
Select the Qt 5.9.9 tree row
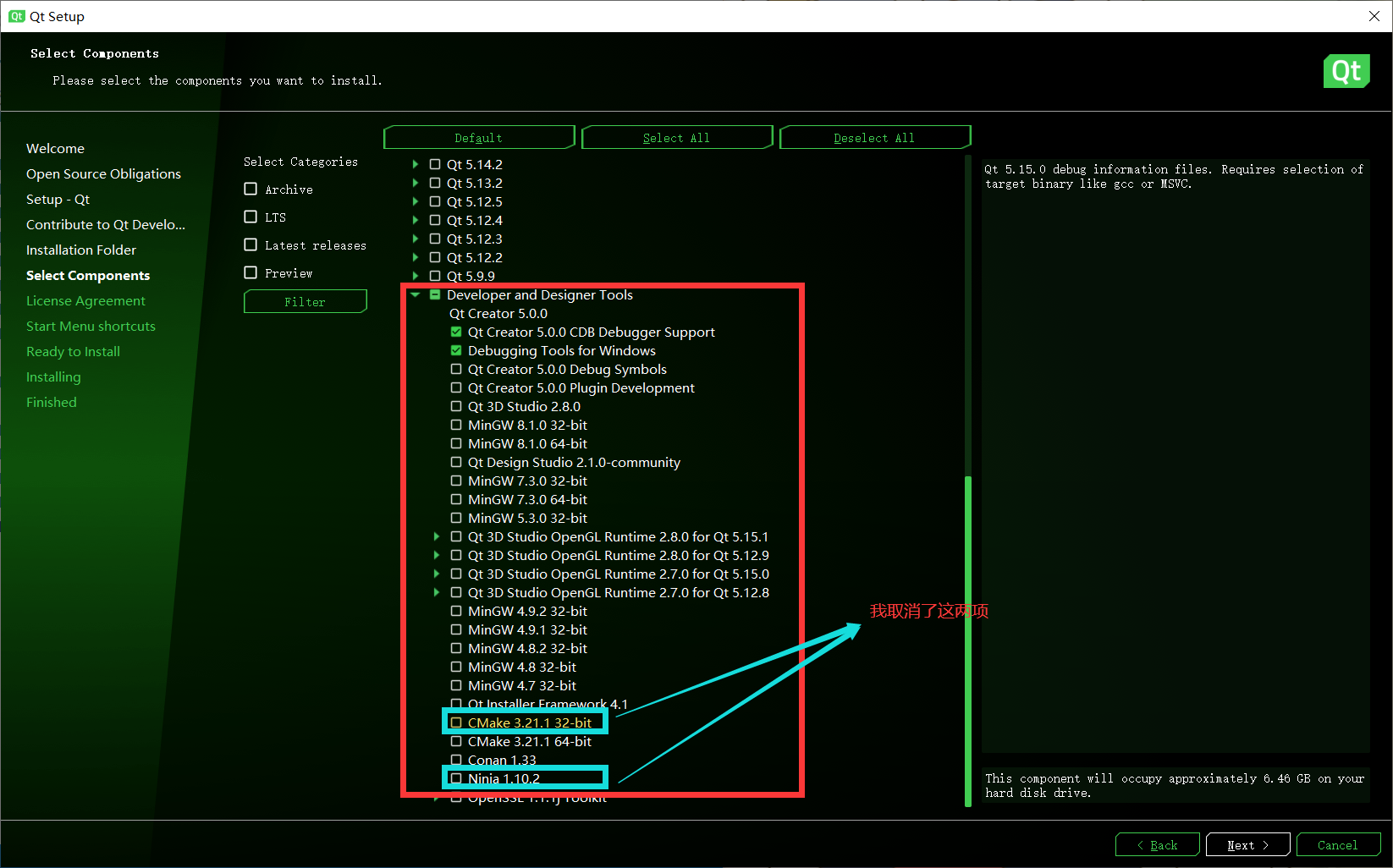click(471, 276)
